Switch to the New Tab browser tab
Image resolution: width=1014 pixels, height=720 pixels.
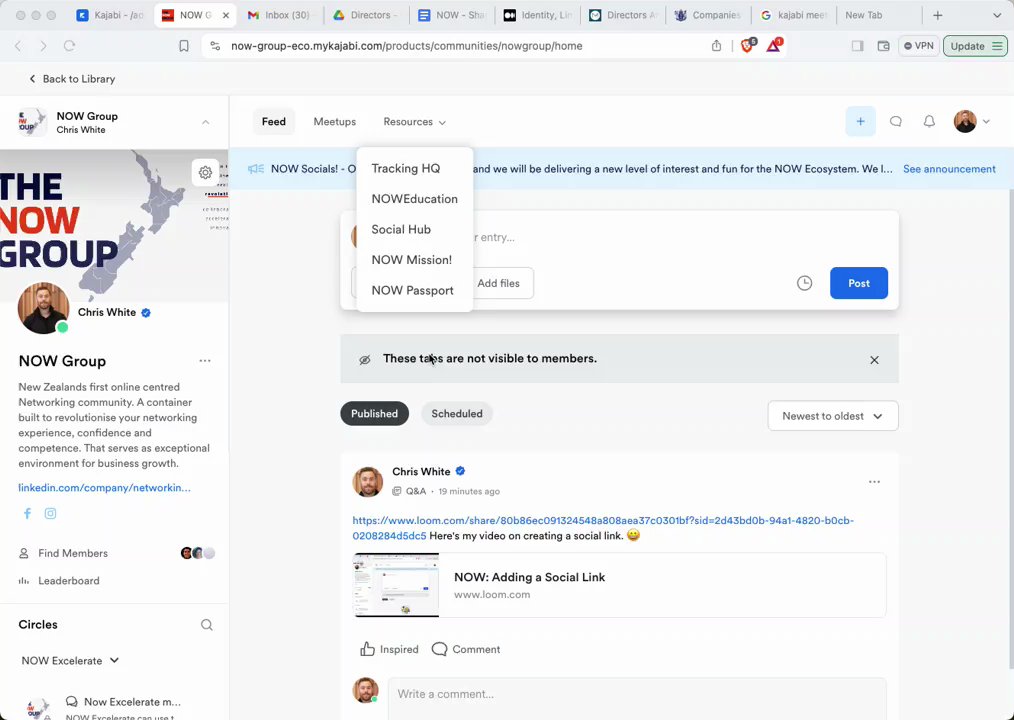pyautogui.click(x=863, y=16)
